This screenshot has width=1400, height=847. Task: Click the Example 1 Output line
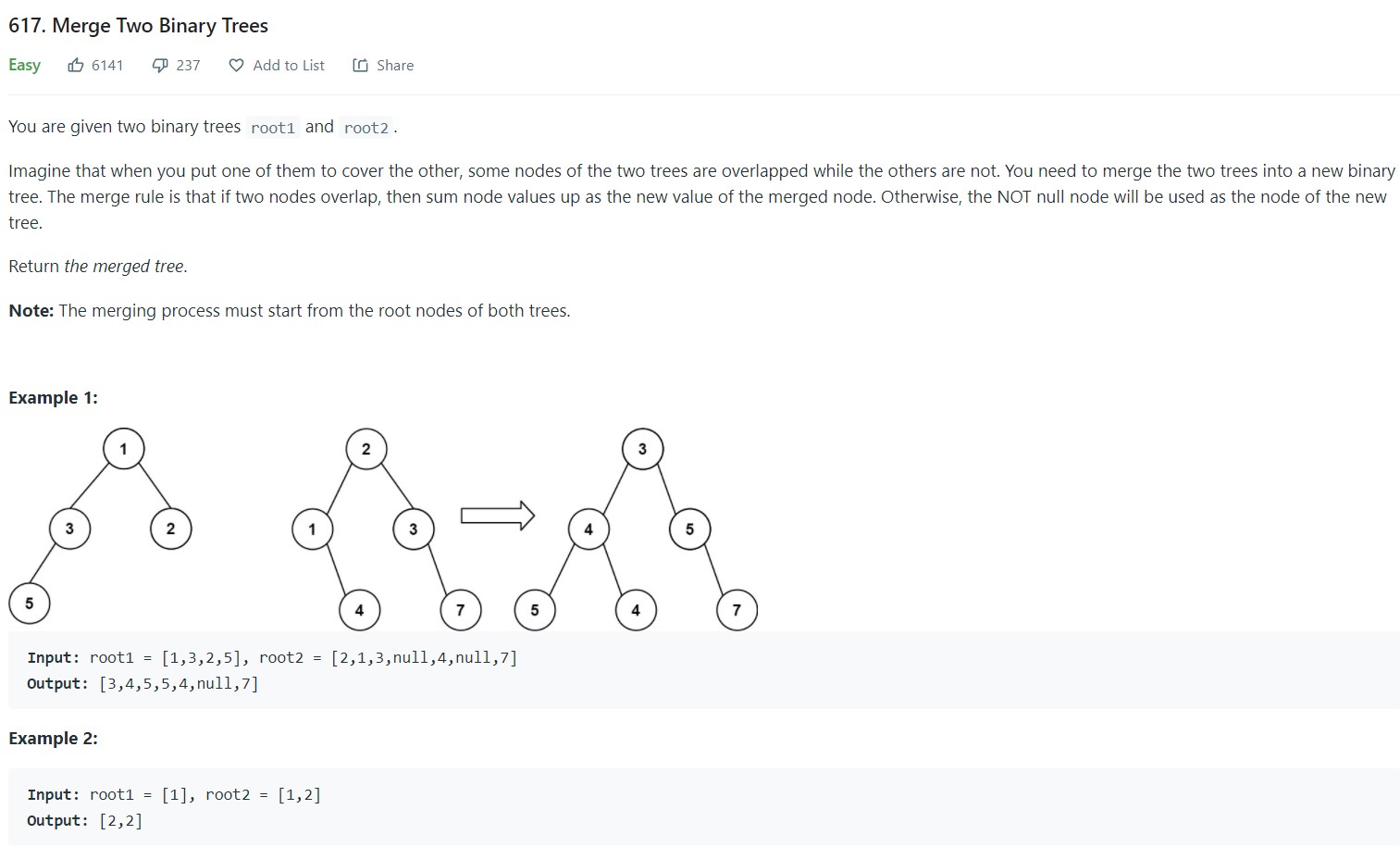143,684
